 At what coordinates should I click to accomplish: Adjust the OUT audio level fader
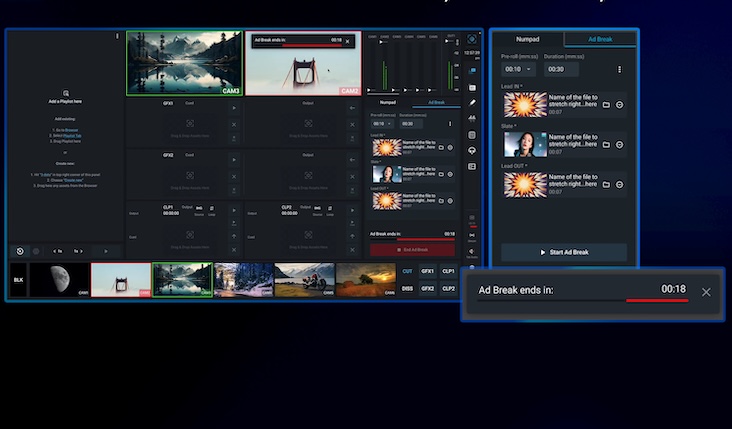coord(450,41)
